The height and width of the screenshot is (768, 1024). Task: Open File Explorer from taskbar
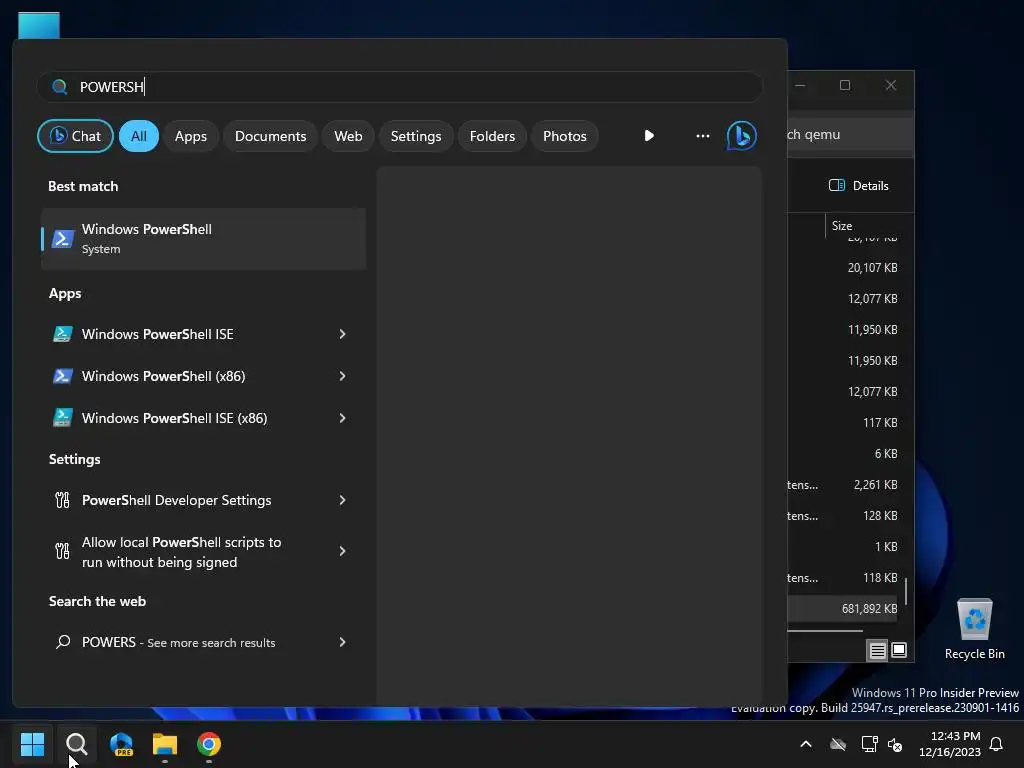coord(165,744)
